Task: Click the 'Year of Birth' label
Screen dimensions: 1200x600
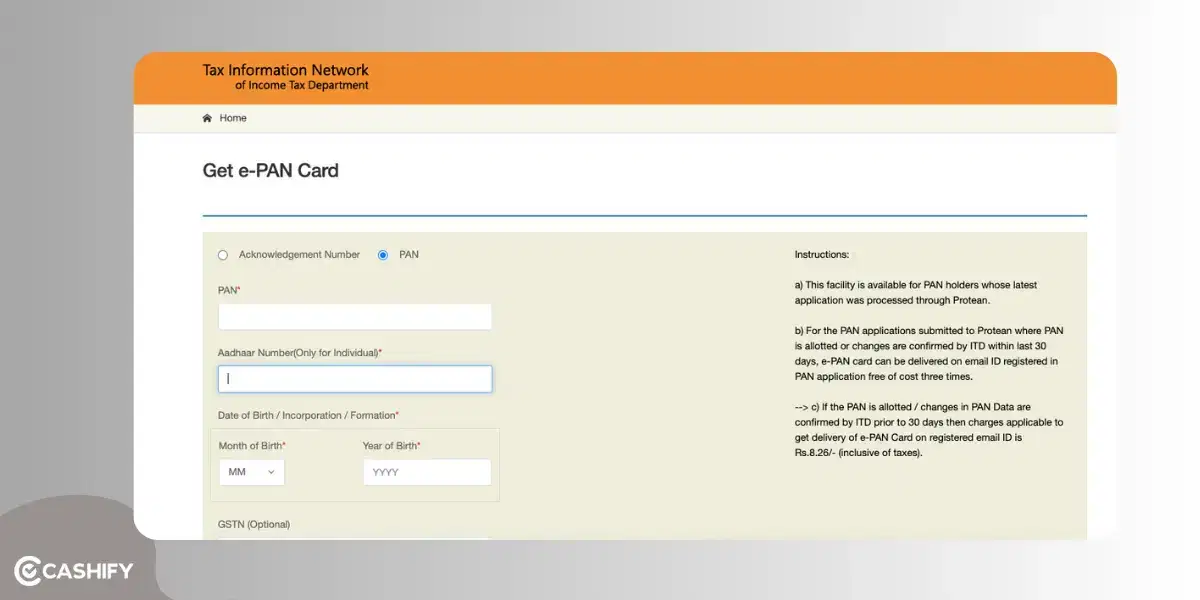Action: pyautogui.click(x=392, y=446)
